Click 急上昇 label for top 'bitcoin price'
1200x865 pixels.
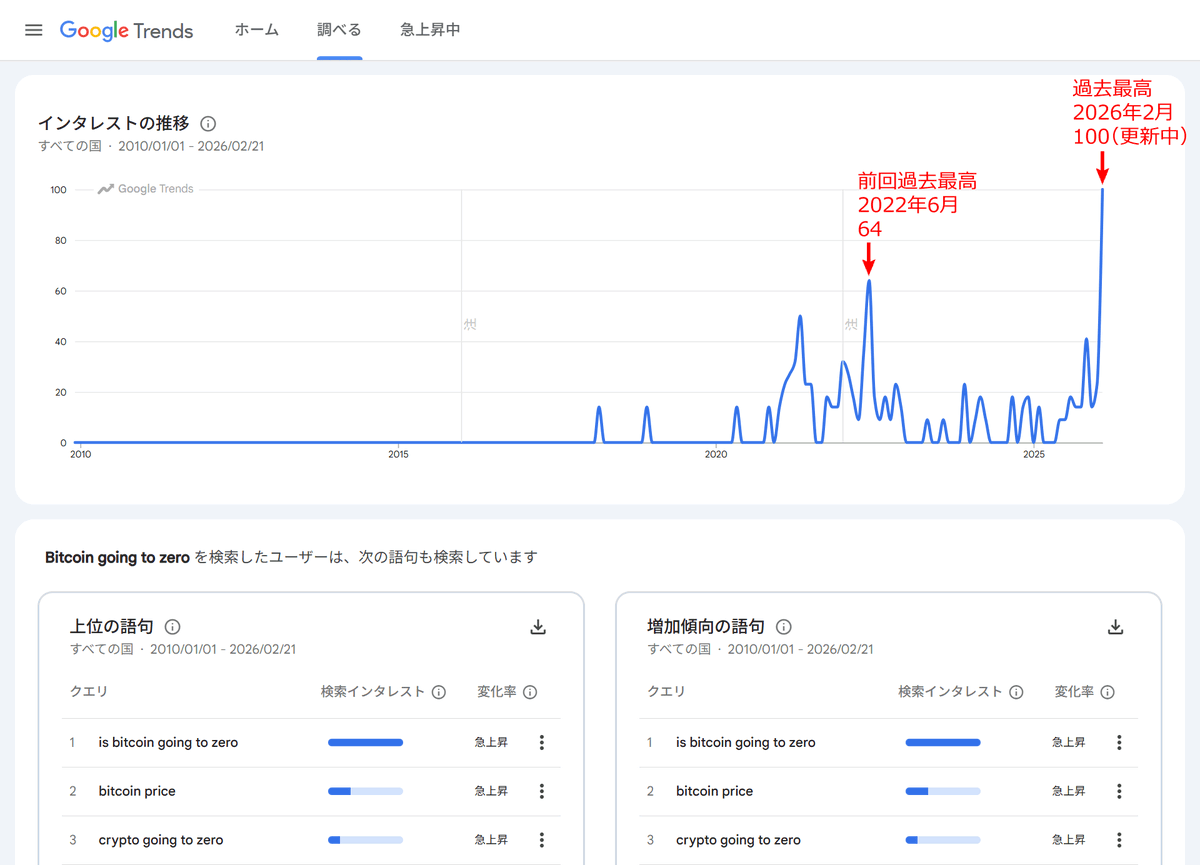pyautogui.click(x=491, y=791)
